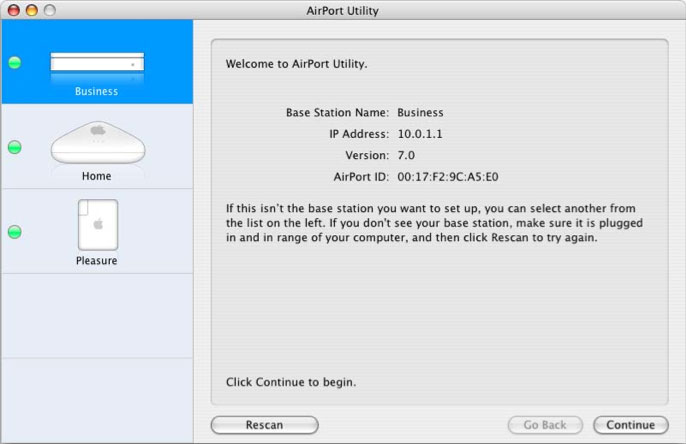Click the green status light beside Home
Viewport: 686px width, 444px height.
[x=15, y=147]
